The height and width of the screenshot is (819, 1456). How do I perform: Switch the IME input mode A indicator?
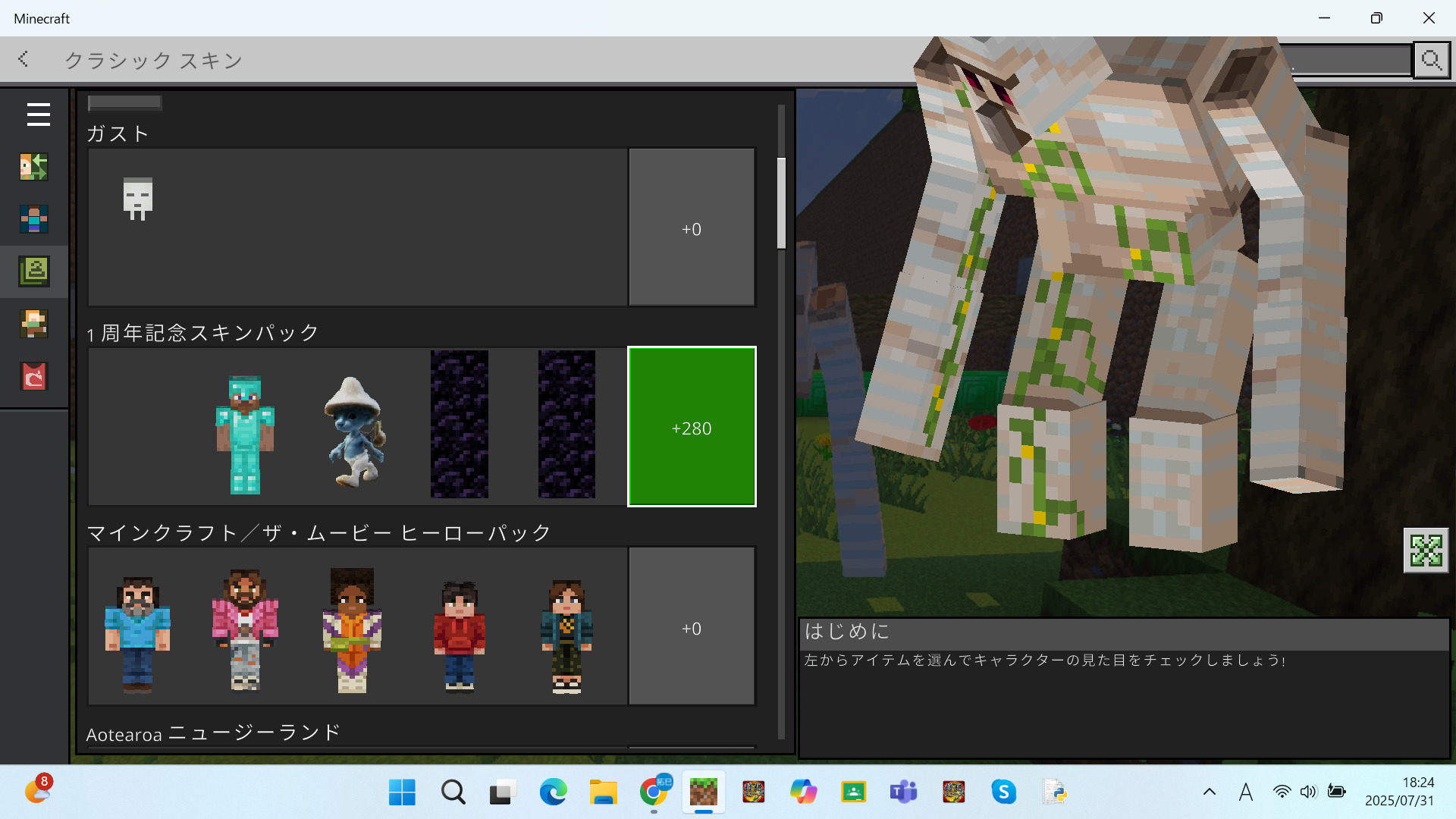point(1245,792)
